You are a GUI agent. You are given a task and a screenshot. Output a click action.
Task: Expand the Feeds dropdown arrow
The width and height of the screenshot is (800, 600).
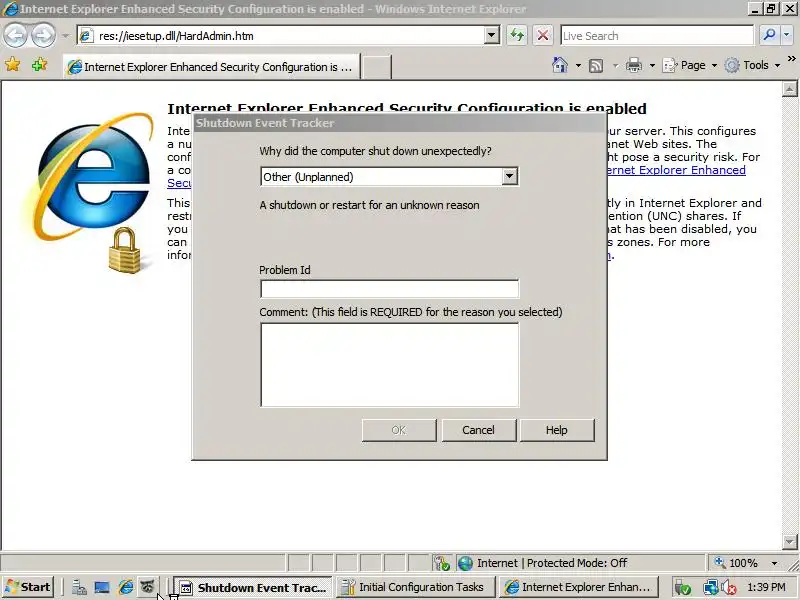(615, 65)
